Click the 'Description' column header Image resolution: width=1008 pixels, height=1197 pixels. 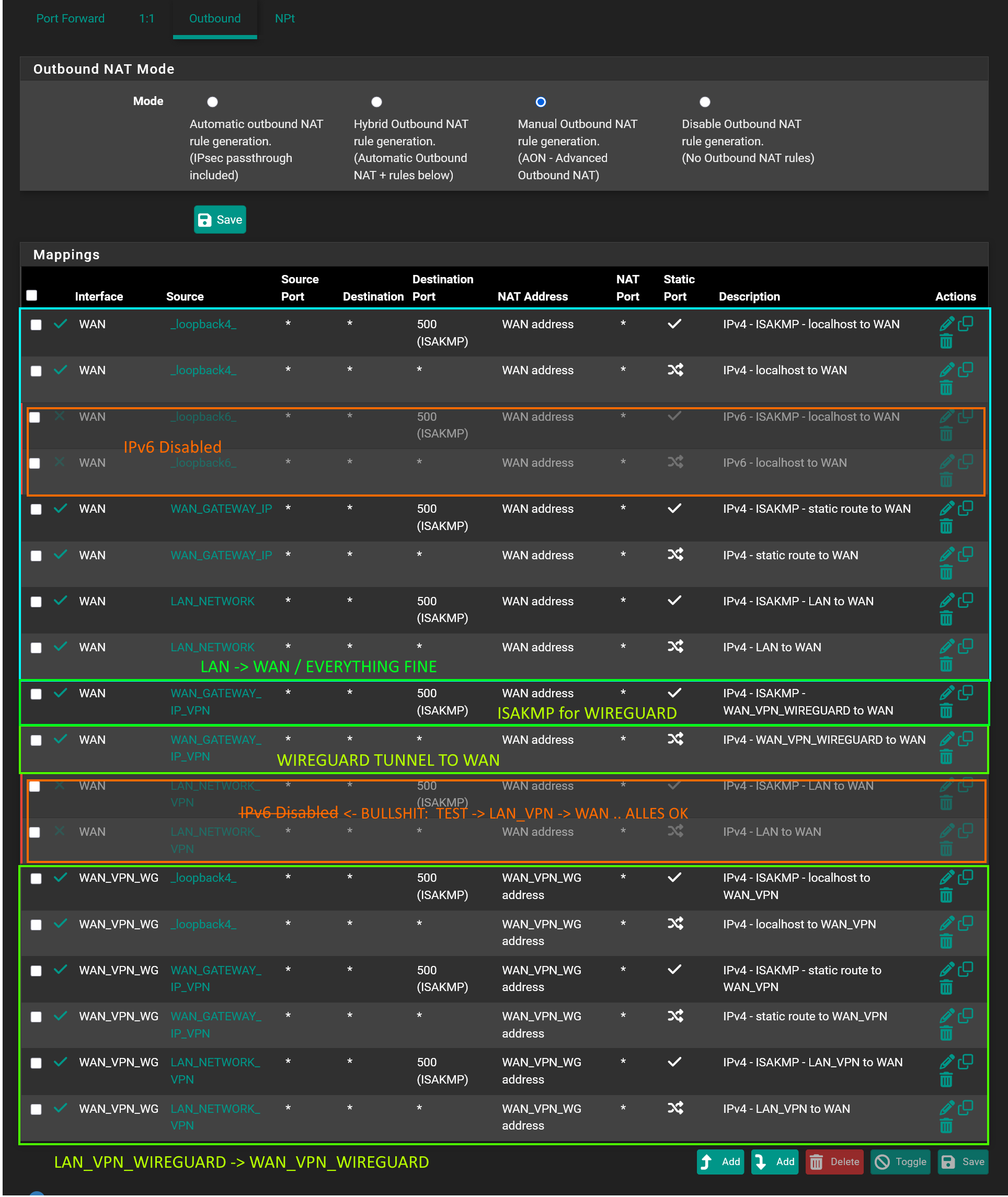click(x=749, y=296)
